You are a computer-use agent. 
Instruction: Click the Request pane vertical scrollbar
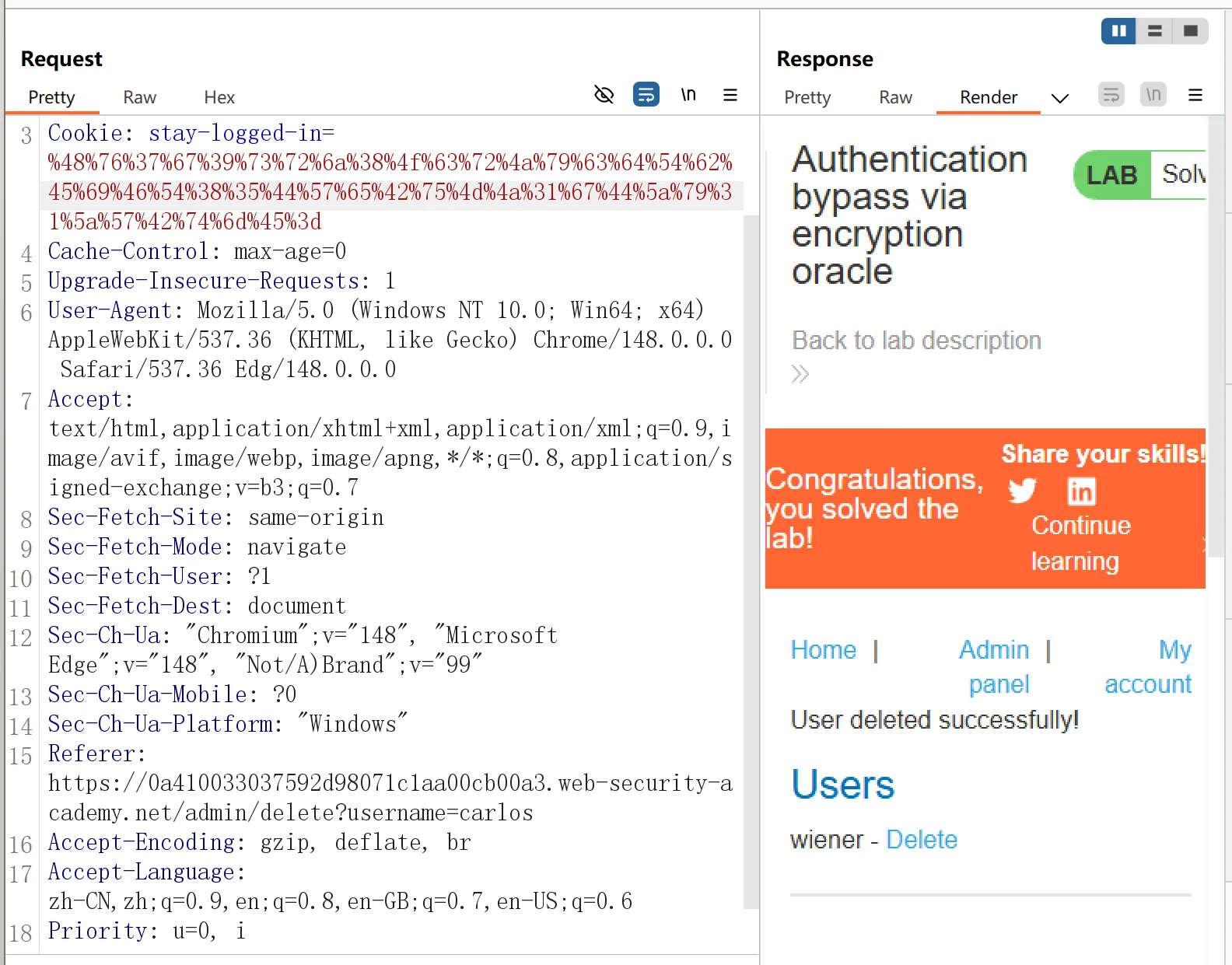pos(751,560)
